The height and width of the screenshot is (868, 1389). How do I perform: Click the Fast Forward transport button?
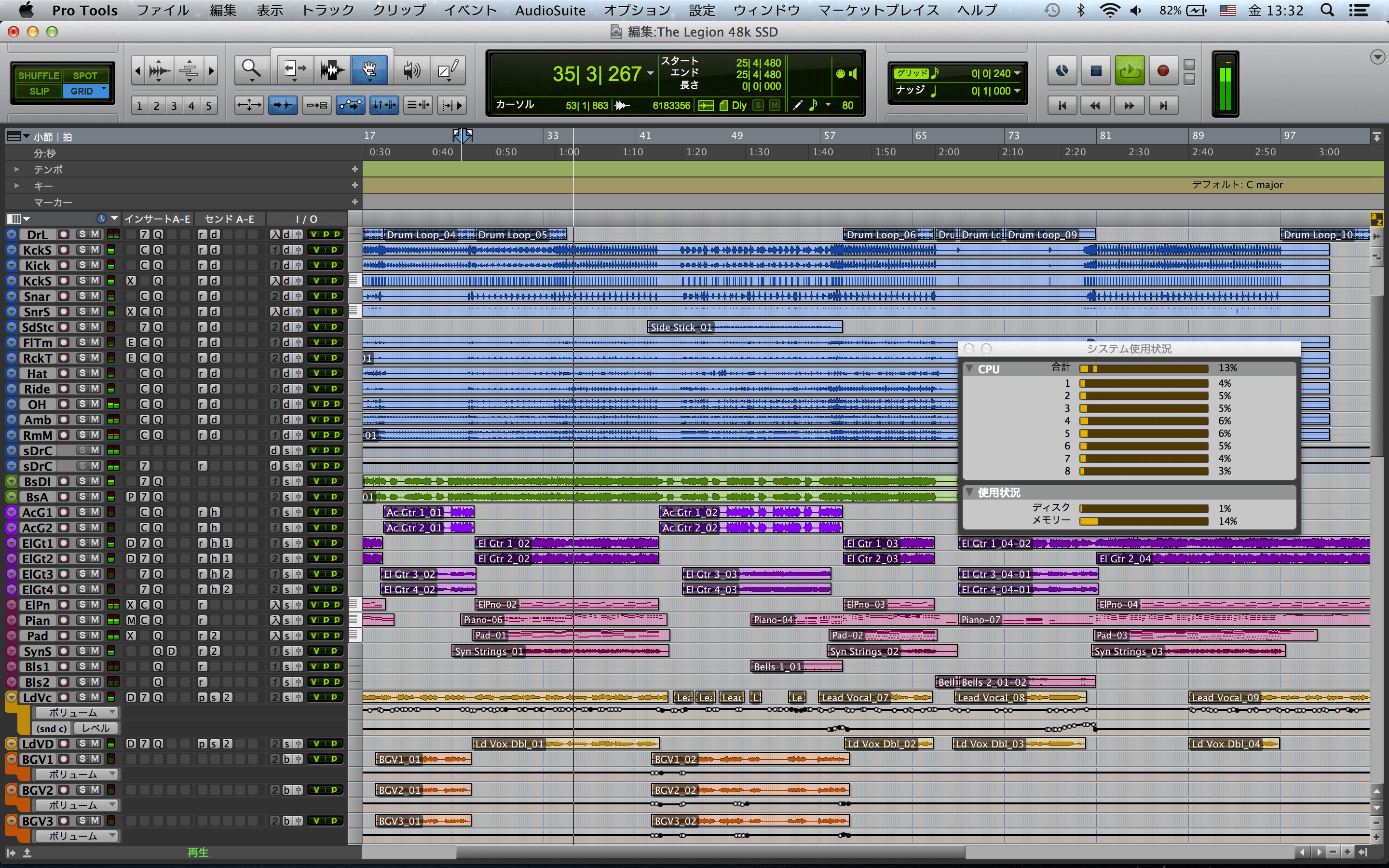click(1129, 106)
